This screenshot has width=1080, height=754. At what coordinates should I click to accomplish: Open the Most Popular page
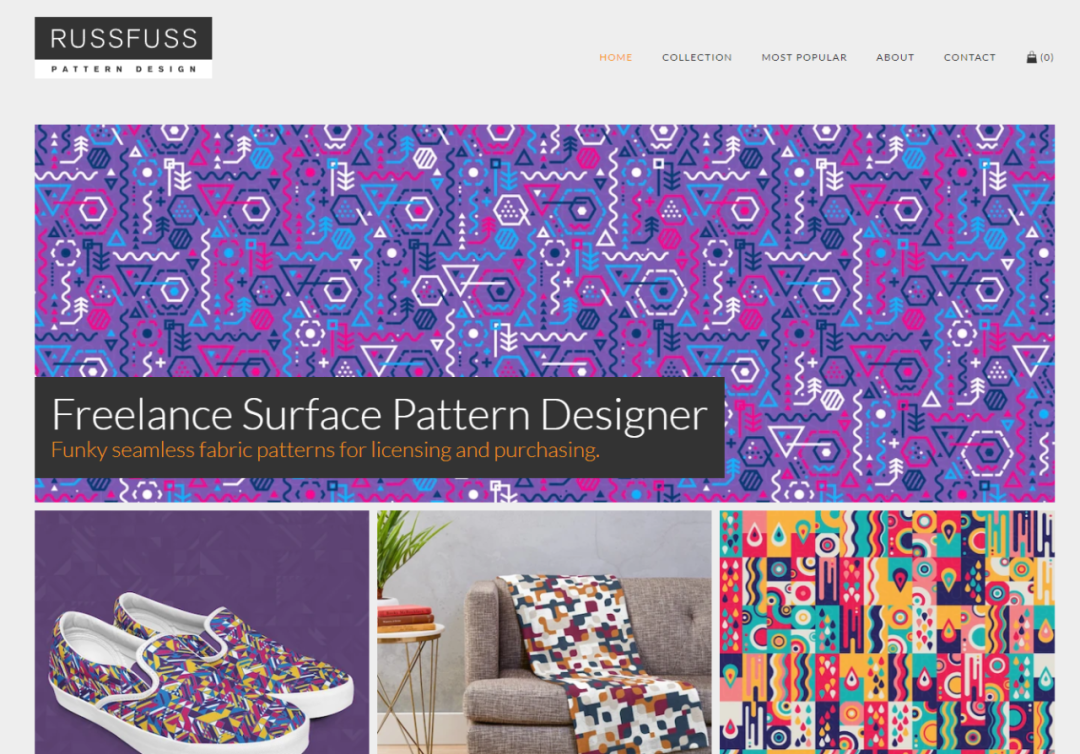tap(804, 57)
